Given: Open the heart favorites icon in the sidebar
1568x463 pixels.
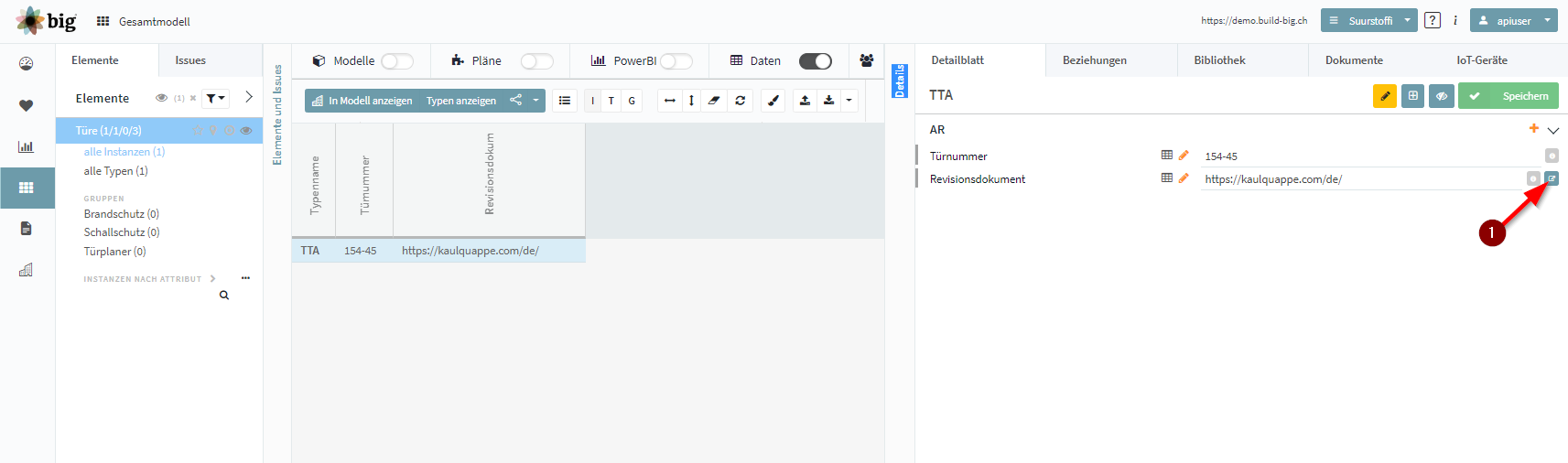Looking at the screenshot, I should pos(26,106).
